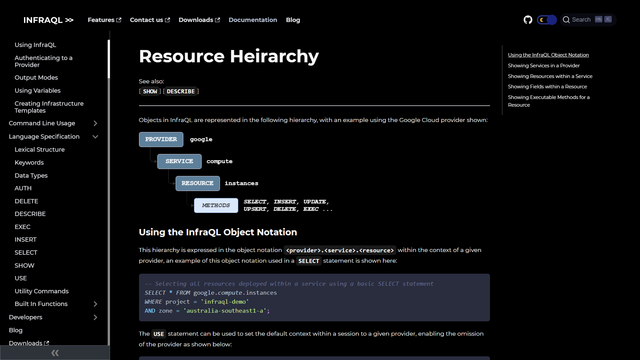Open Authenticating to a Provider page
The image size is (640, 360).
[43, 61]
